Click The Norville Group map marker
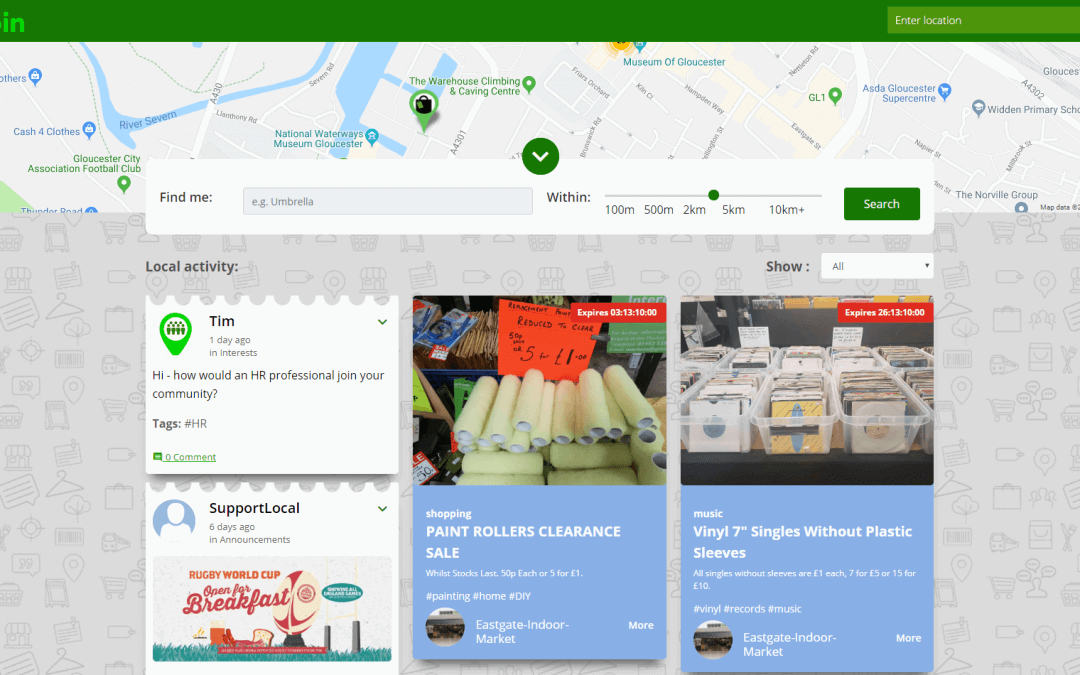The height and width of the screenshot is (675, 1080). click(x=1021, y=207)
